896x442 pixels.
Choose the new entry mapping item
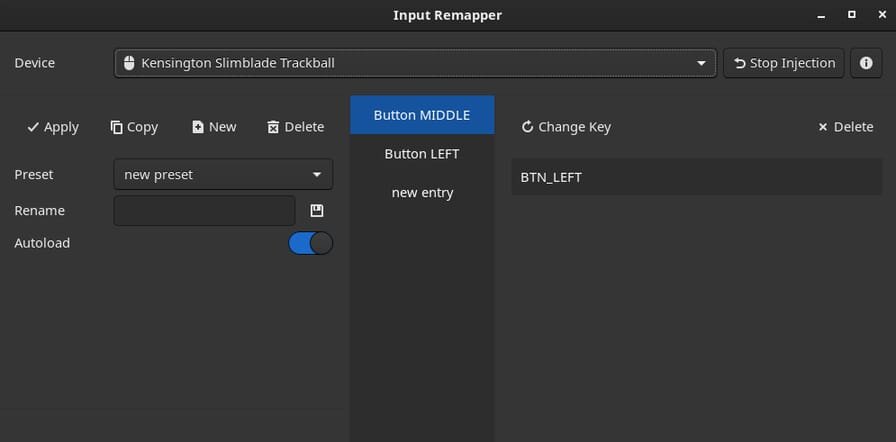point(422,193)
